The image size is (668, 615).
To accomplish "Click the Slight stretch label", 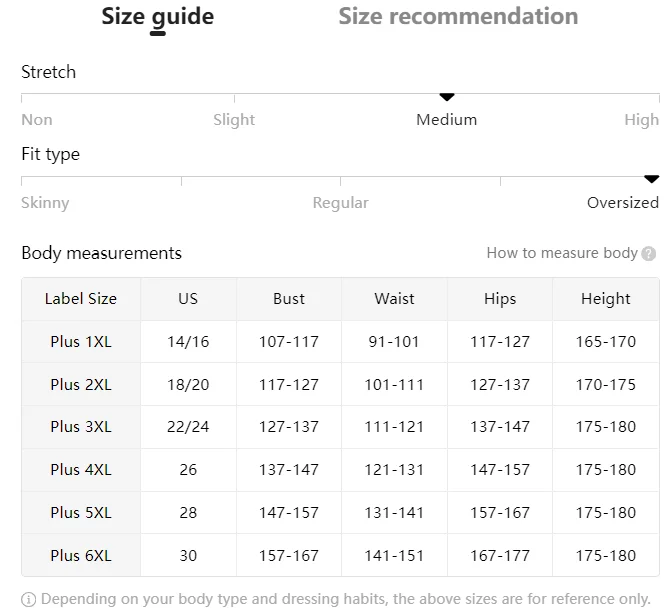I will 234,120.
